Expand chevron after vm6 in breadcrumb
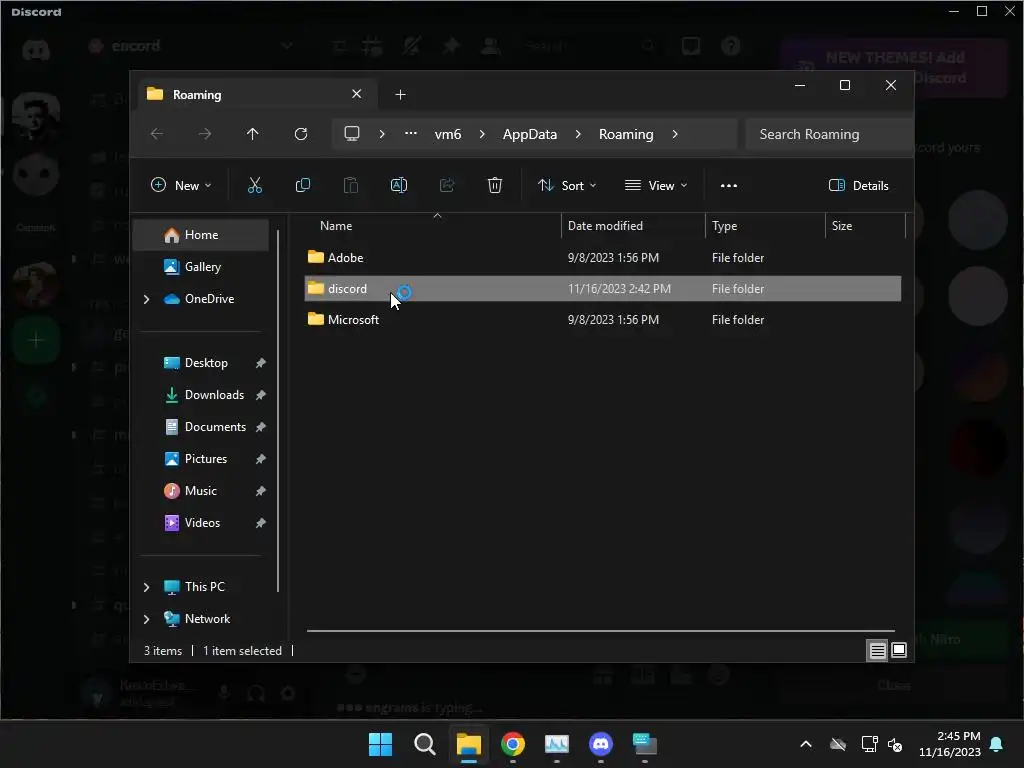 482,134
